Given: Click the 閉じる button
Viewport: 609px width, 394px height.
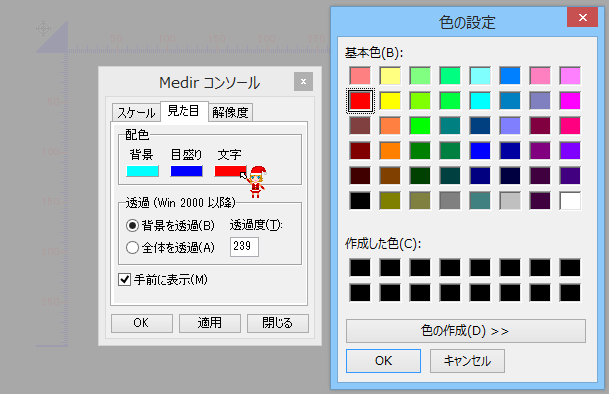Looking at the screenshot, I should pyautogui.click(x=278, y=323).
